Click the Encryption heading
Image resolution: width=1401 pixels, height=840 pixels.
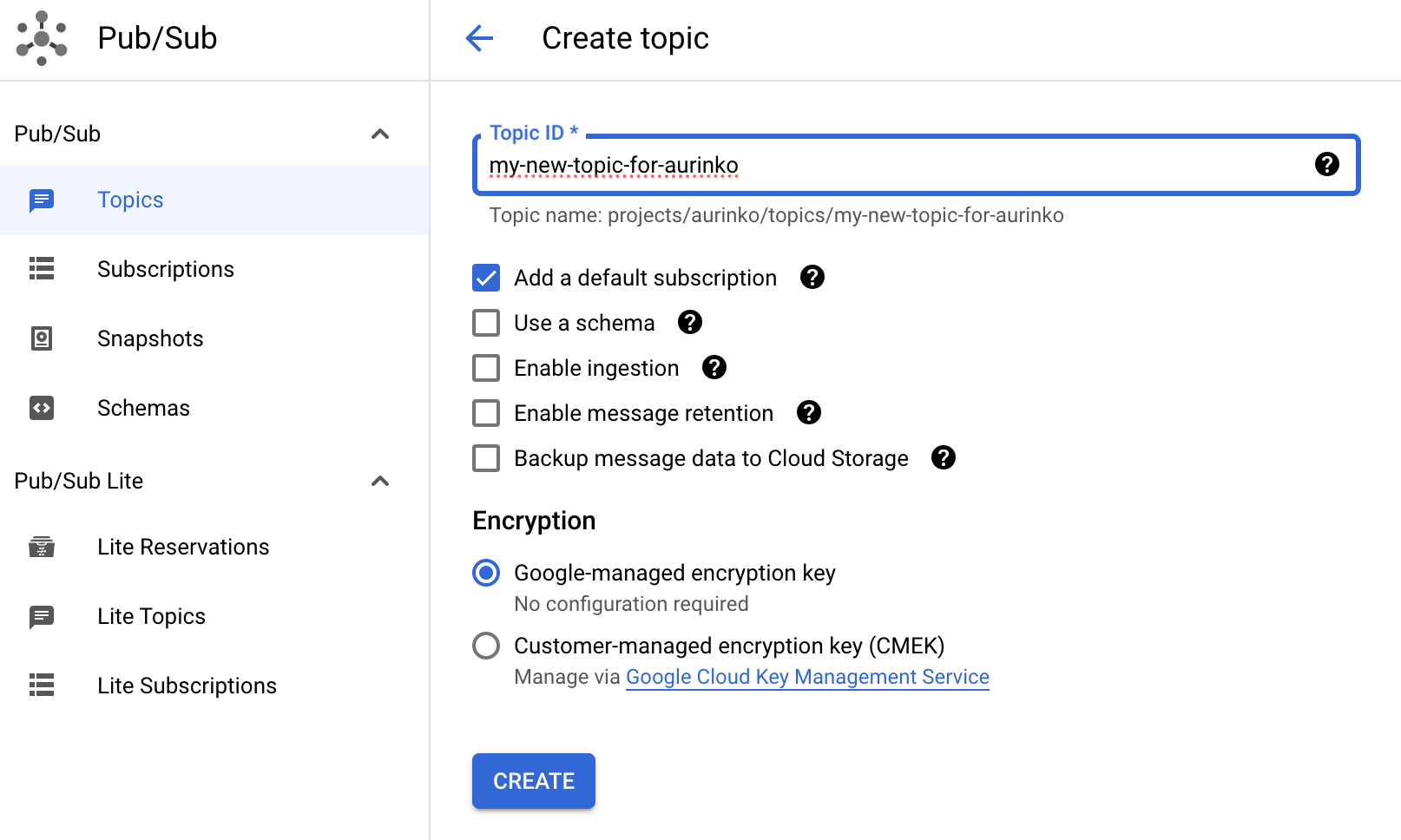tap(534, 521)
